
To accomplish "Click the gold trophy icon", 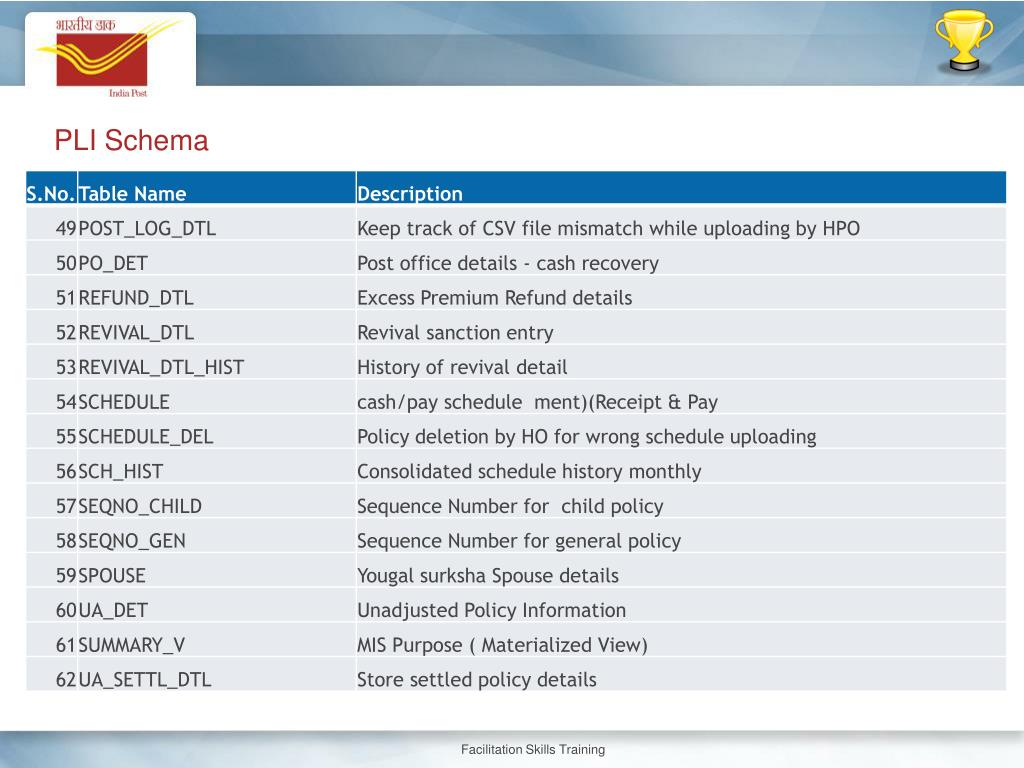I will pos(964,40).
